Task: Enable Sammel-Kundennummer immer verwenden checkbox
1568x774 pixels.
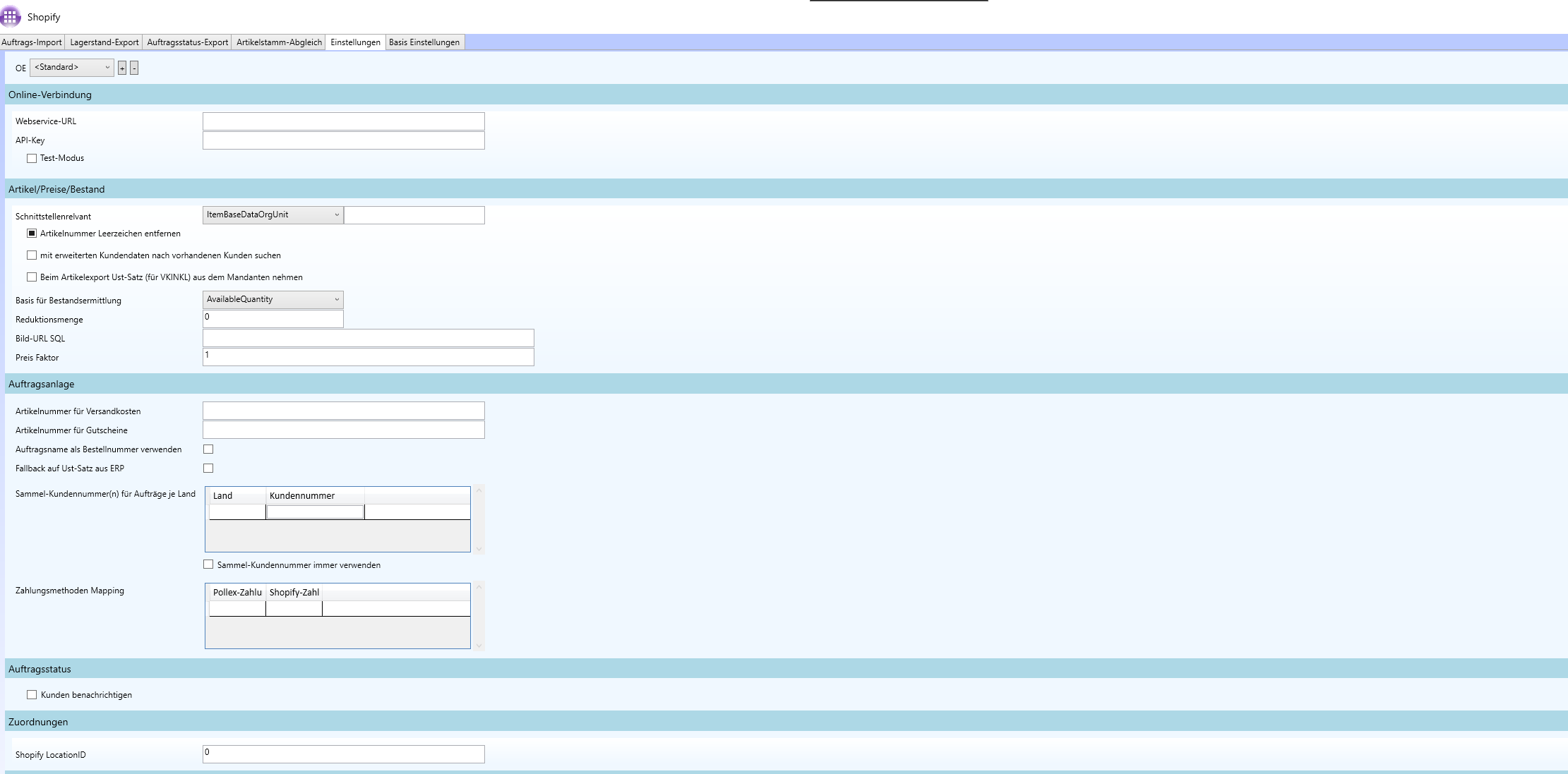Action: click(208, 564)
